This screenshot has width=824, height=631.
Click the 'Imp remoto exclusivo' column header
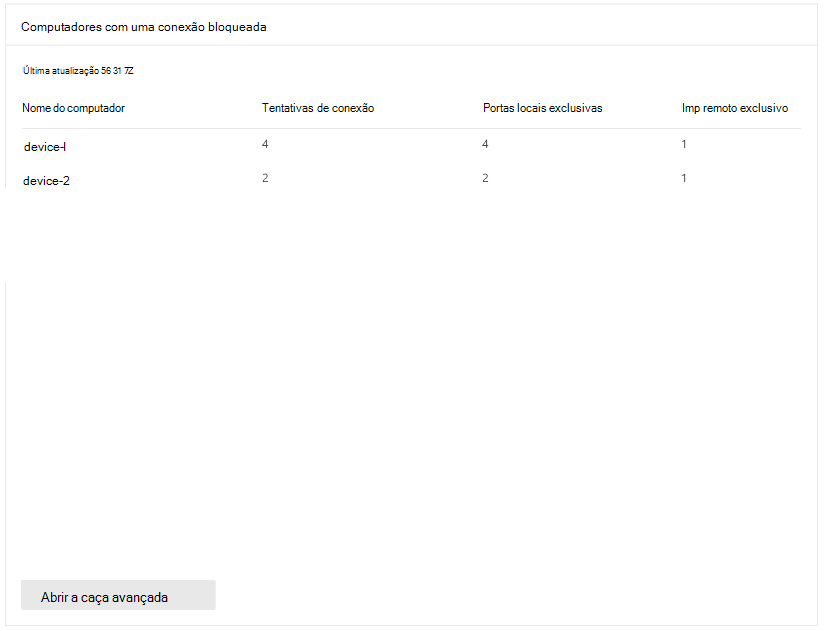tap(735, 108)
